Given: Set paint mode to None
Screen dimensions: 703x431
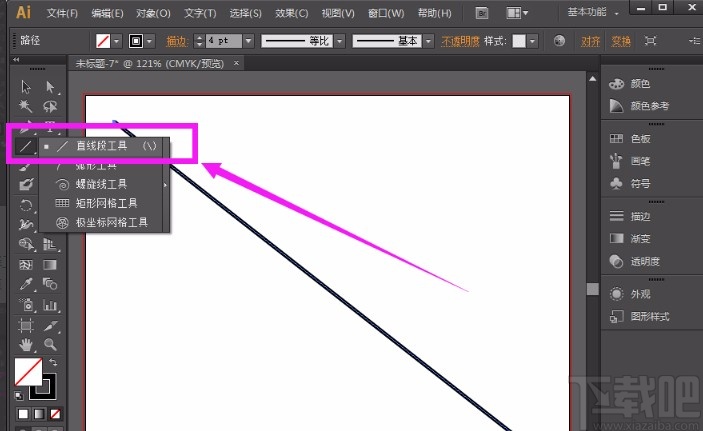Looking at the screenshot, I should (55, 414).
